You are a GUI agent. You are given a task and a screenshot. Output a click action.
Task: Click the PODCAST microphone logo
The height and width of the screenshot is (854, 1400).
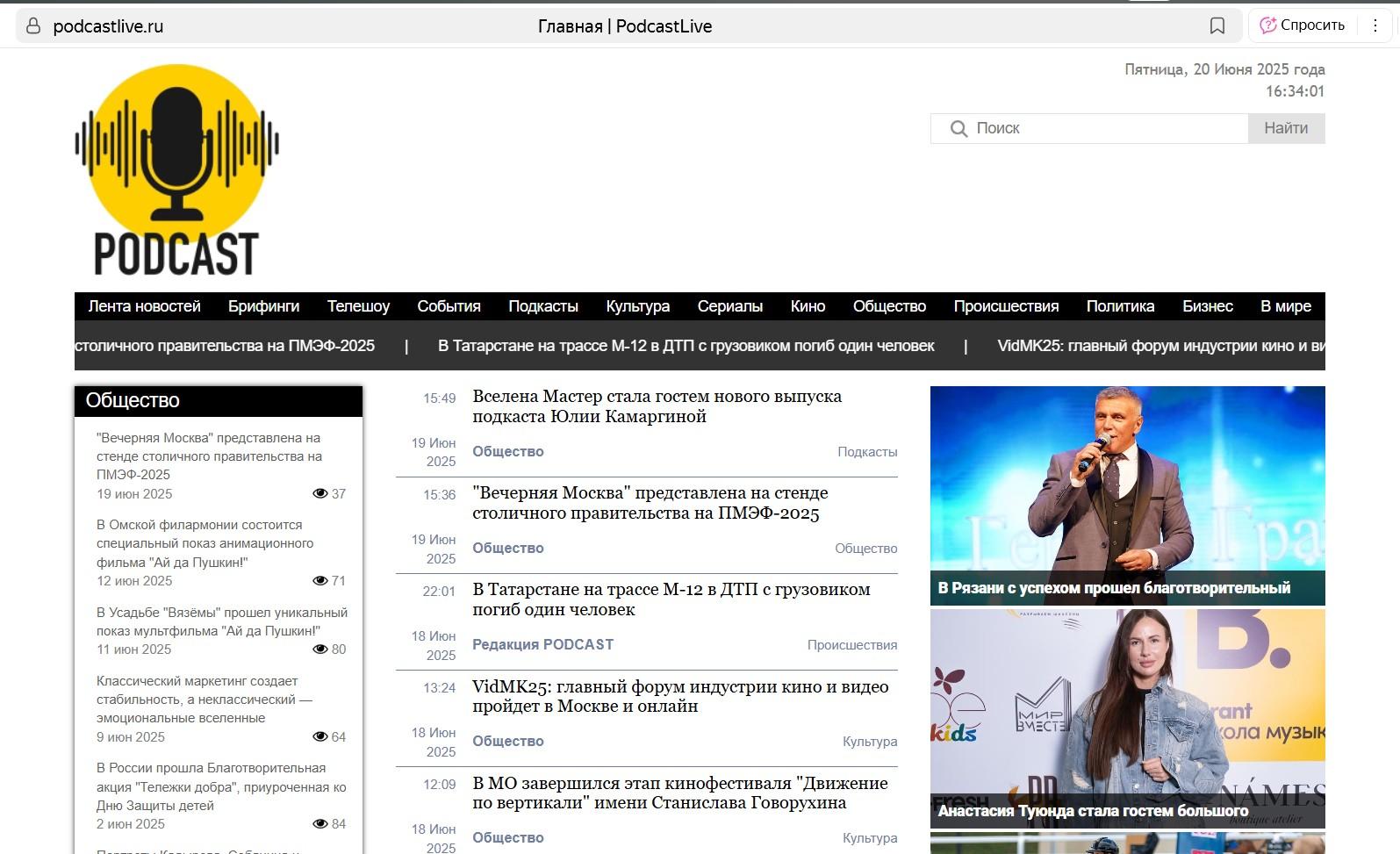click(x=176, y=171)
